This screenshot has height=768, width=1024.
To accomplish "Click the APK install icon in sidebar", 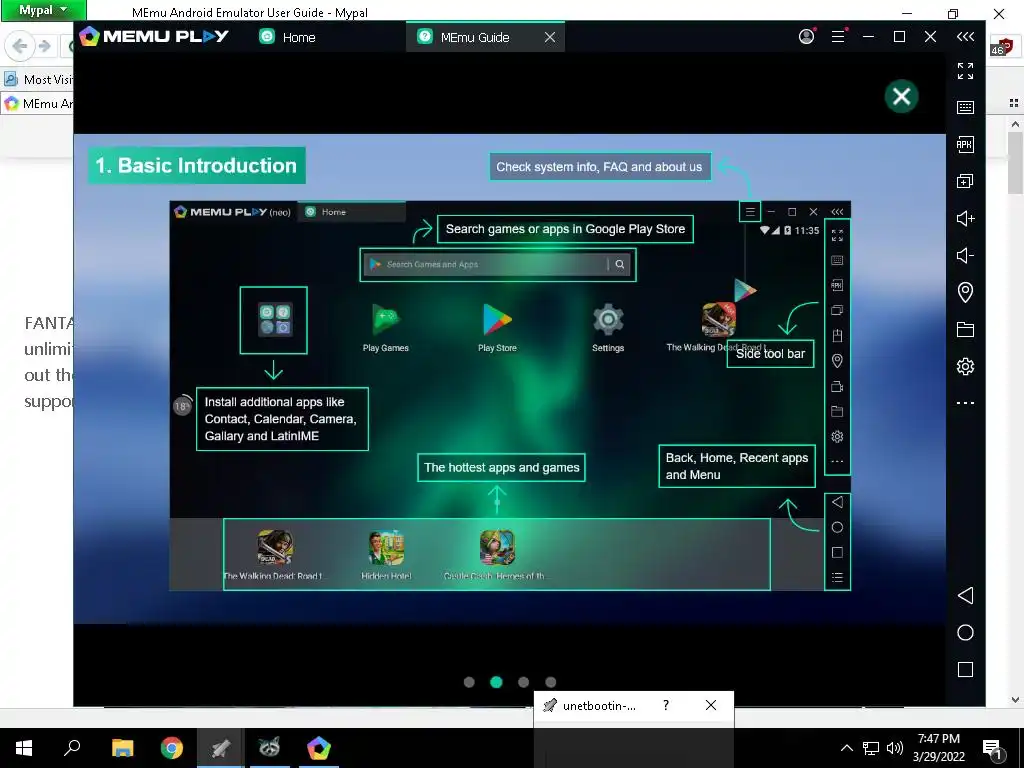I will pos(965,144).
